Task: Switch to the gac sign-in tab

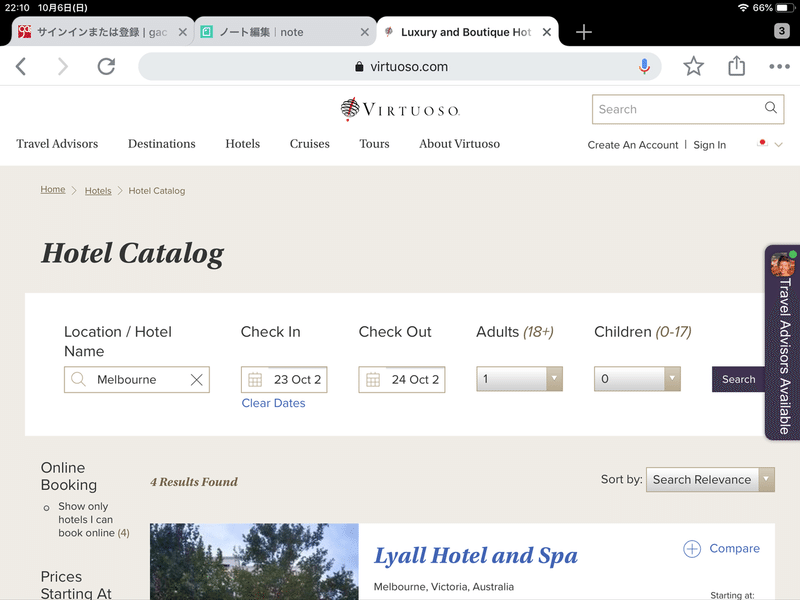Action: pos(100,32)
